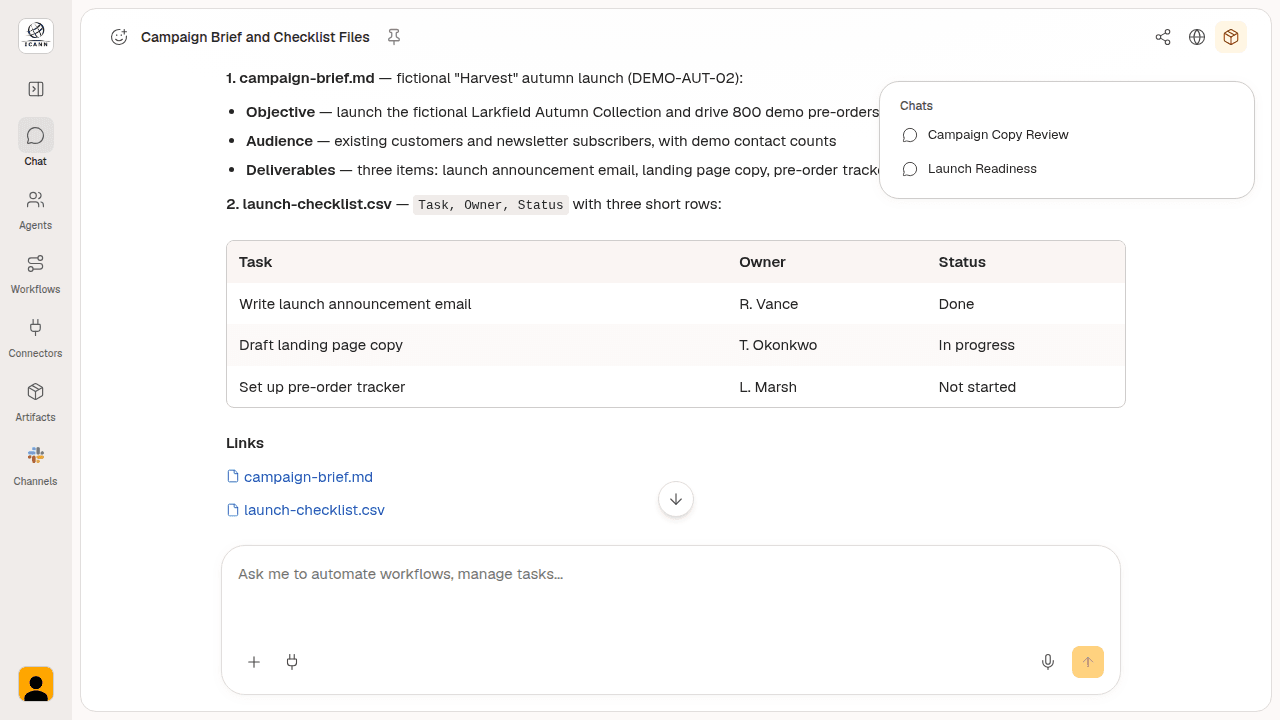Click the L. Marsh owner cell
The width and height of the screenshot is (1280, 720).
tap(827, 387)
